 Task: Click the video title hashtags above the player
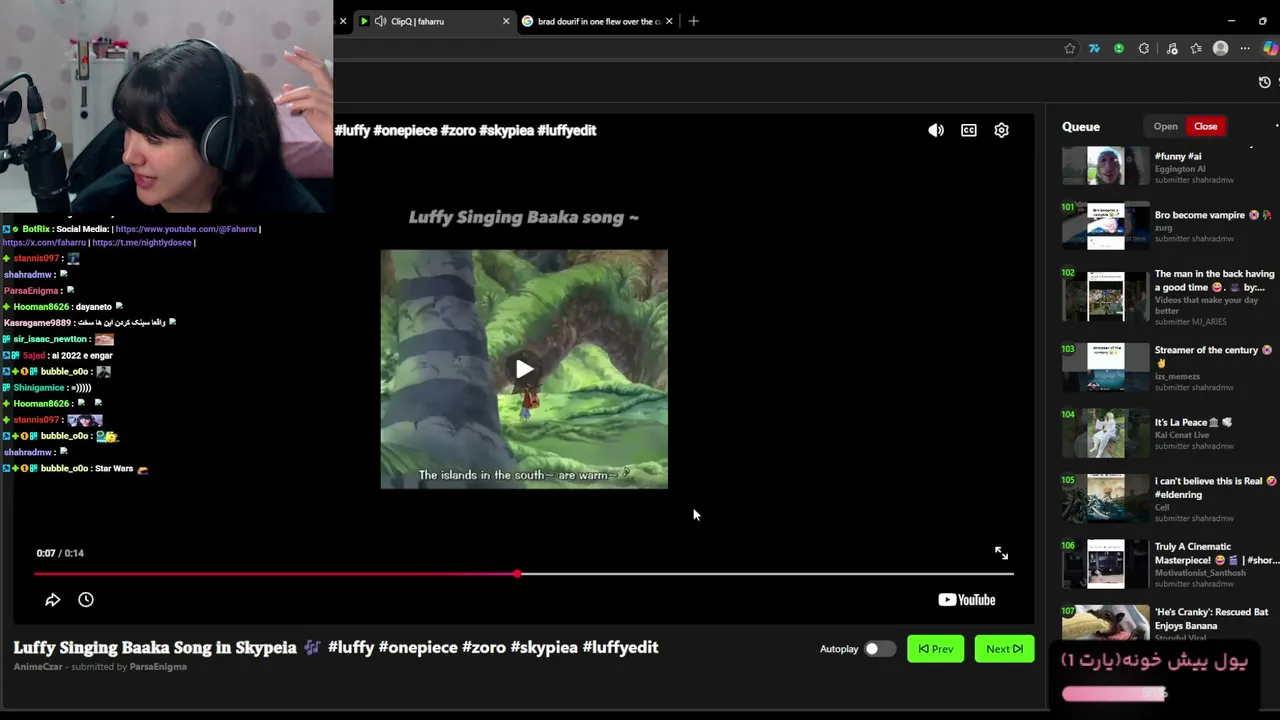pos(466,130)
